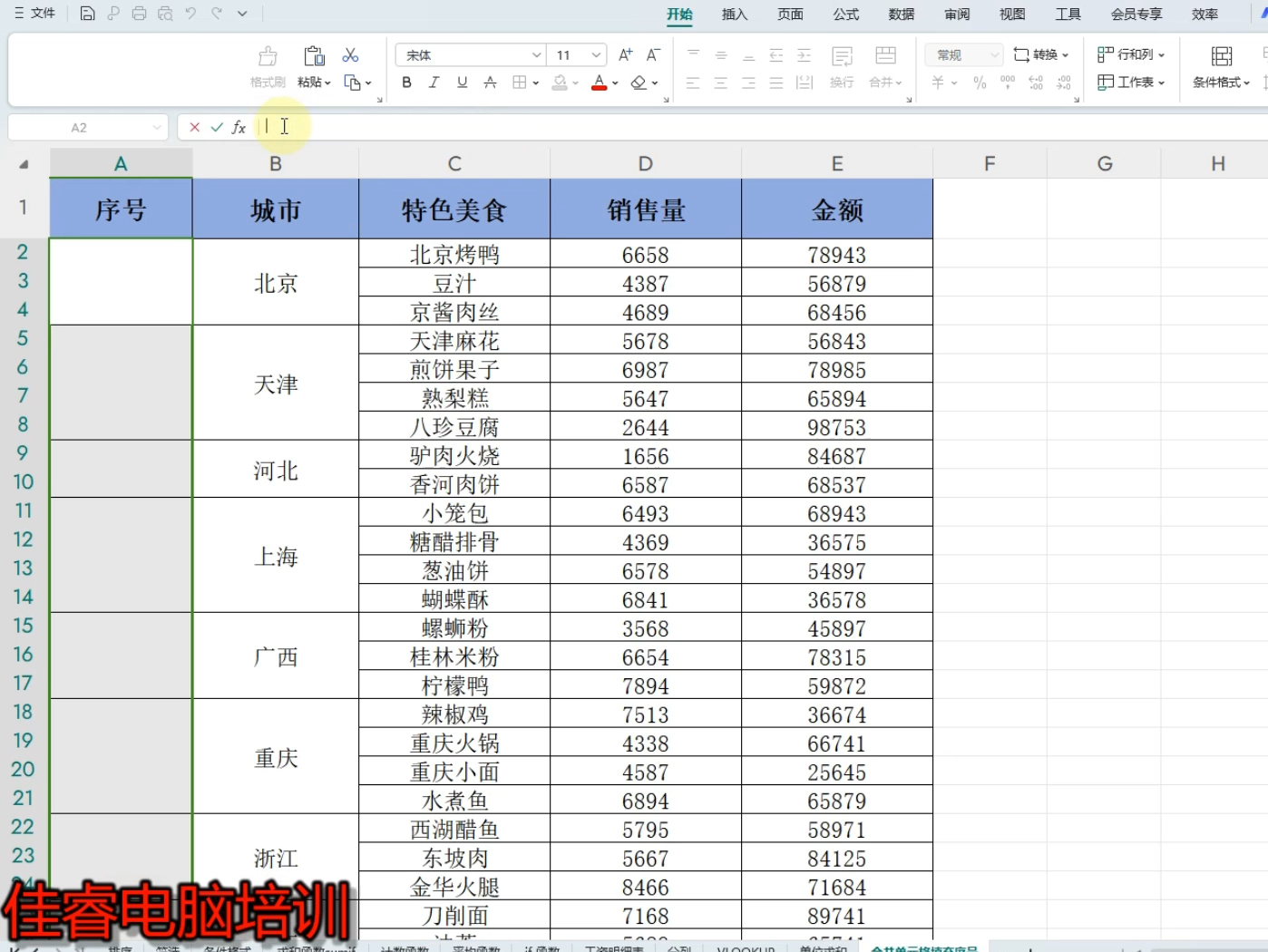1268x952 pixels.
Task: Click the Copy icon below the scissors
Action: click(353, 83)
